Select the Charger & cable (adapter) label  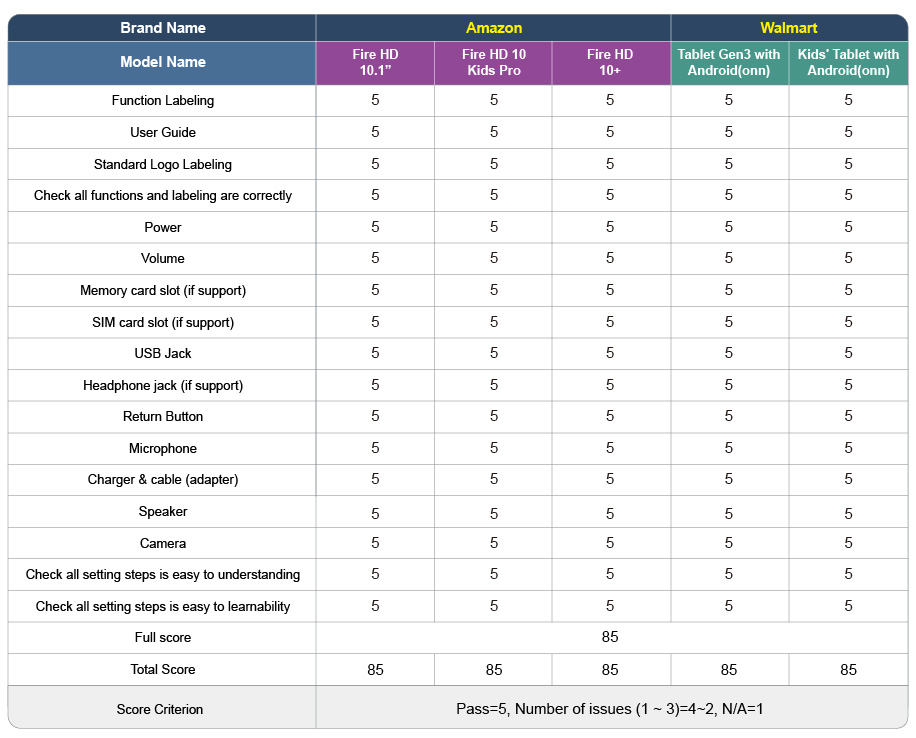[x=162, y=480]
